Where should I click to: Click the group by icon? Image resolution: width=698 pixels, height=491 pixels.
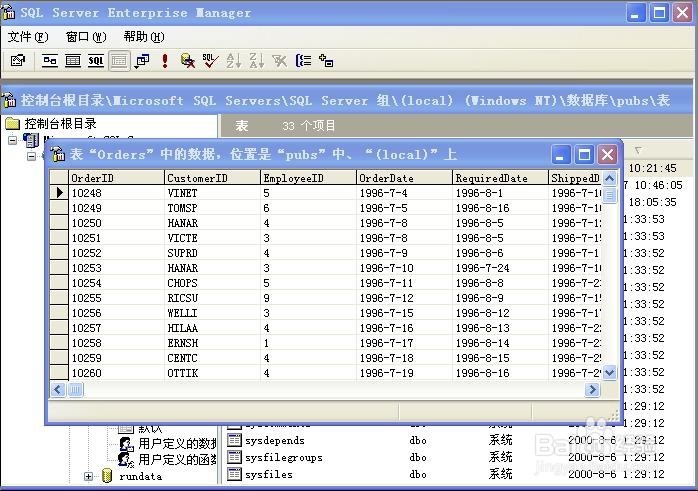303,61
